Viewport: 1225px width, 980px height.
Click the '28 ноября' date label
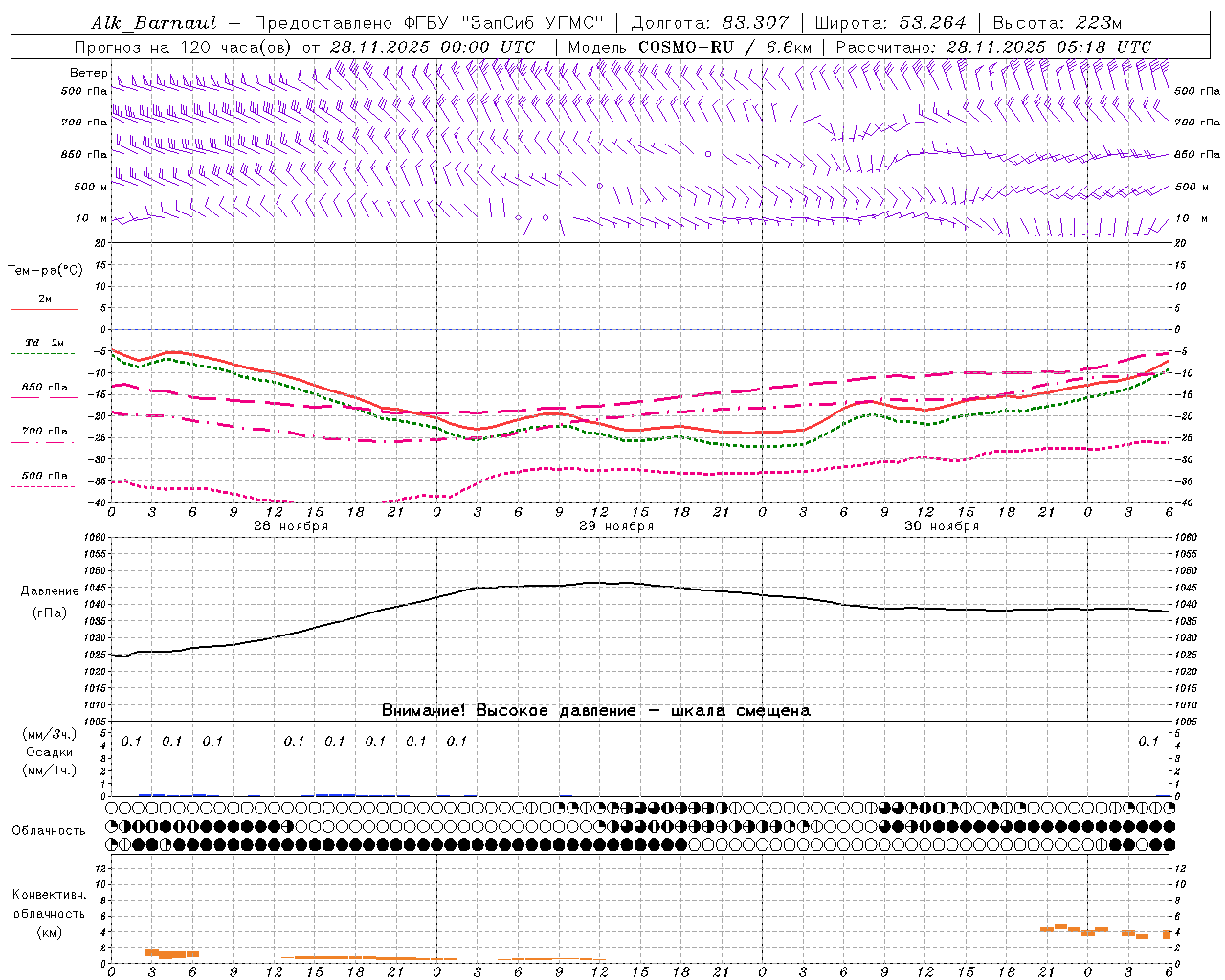coord(291,526)
